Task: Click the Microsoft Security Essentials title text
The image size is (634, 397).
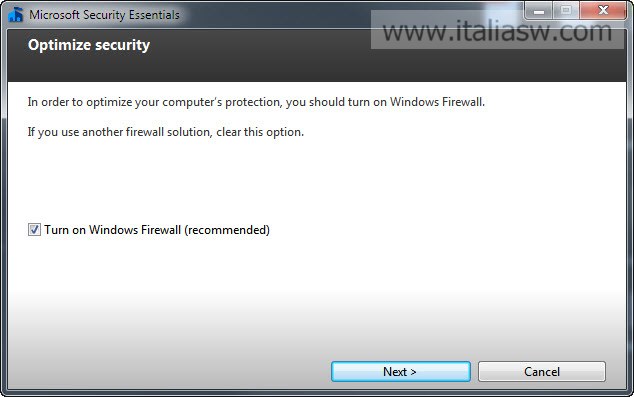Action: pos(104,15)
